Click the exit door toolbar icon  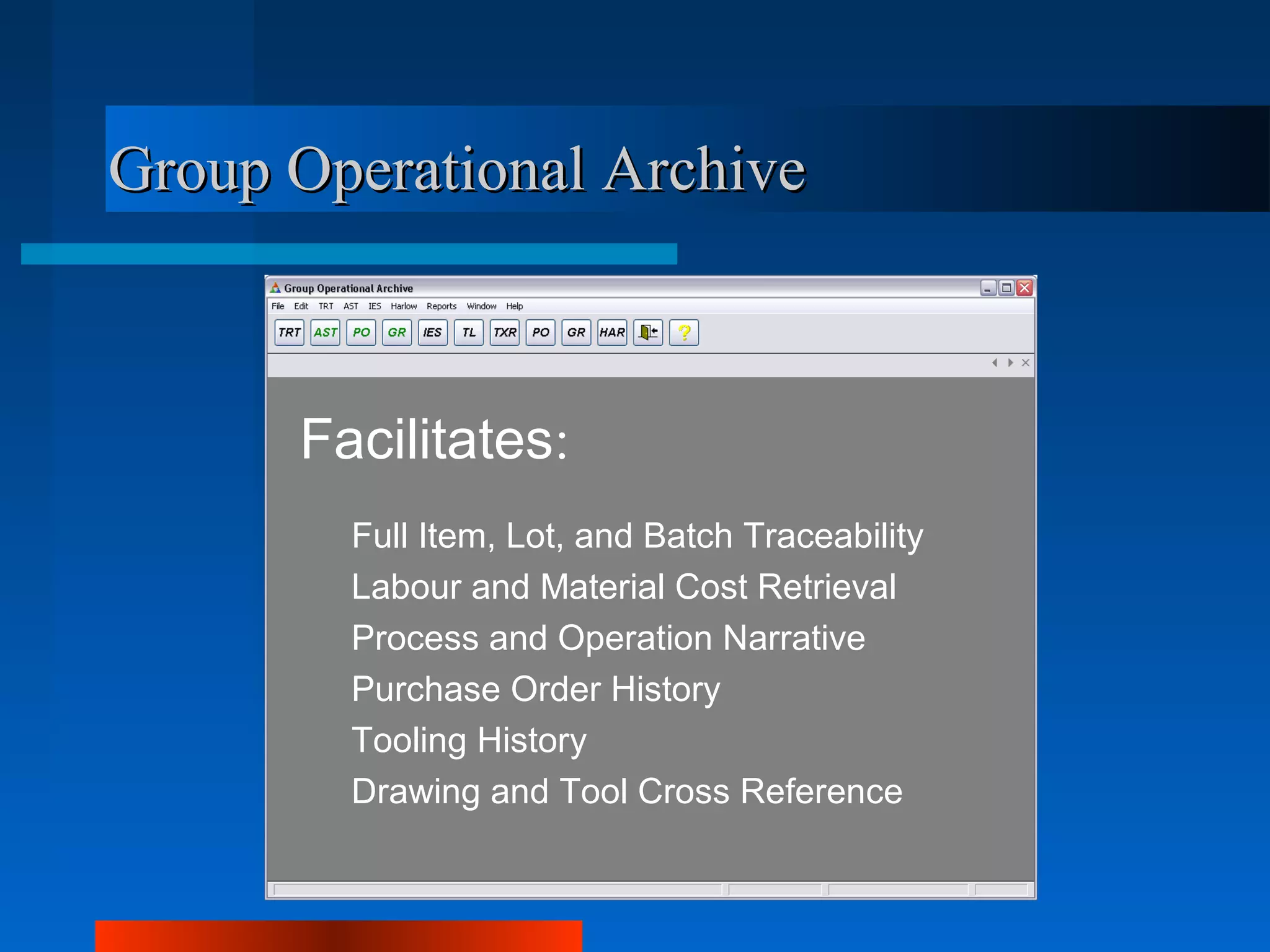(648, 332)
